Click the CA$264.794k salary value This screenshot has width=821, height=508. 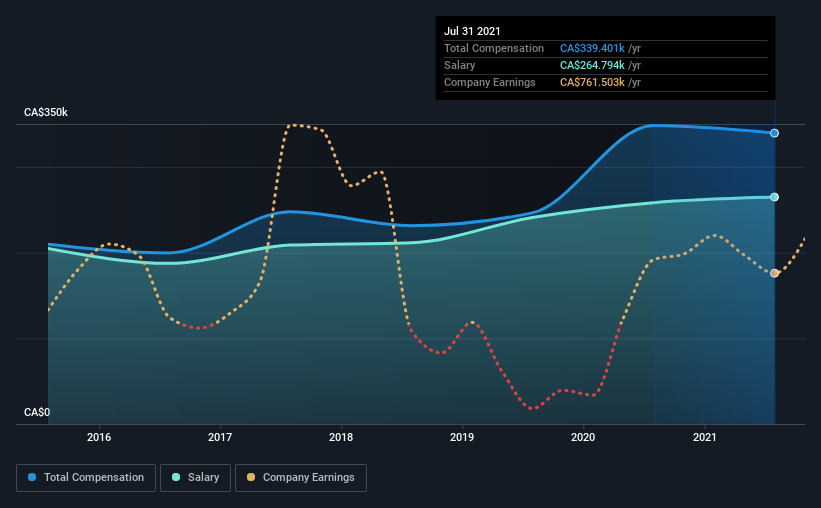coord(592,65)
